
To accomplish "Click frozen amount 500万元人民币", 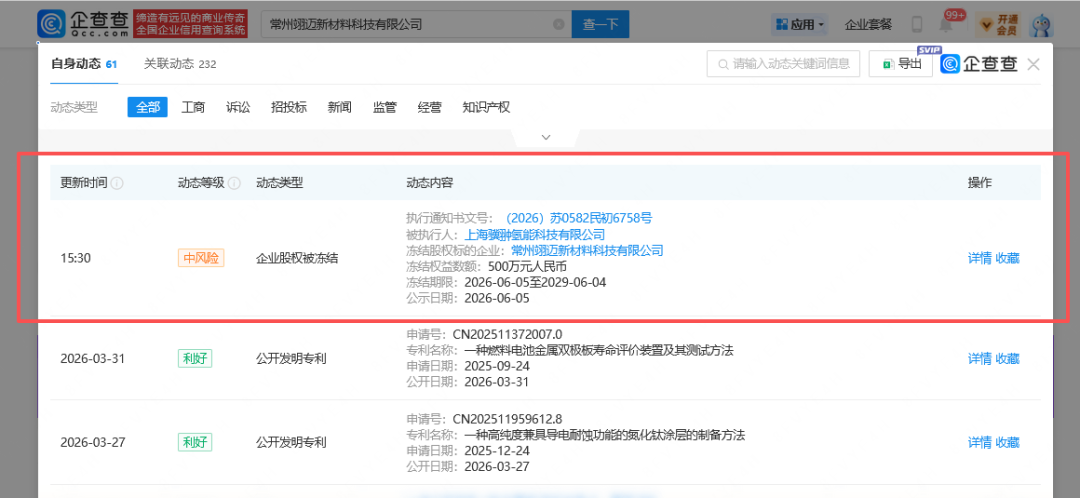I will coord(527,266).
